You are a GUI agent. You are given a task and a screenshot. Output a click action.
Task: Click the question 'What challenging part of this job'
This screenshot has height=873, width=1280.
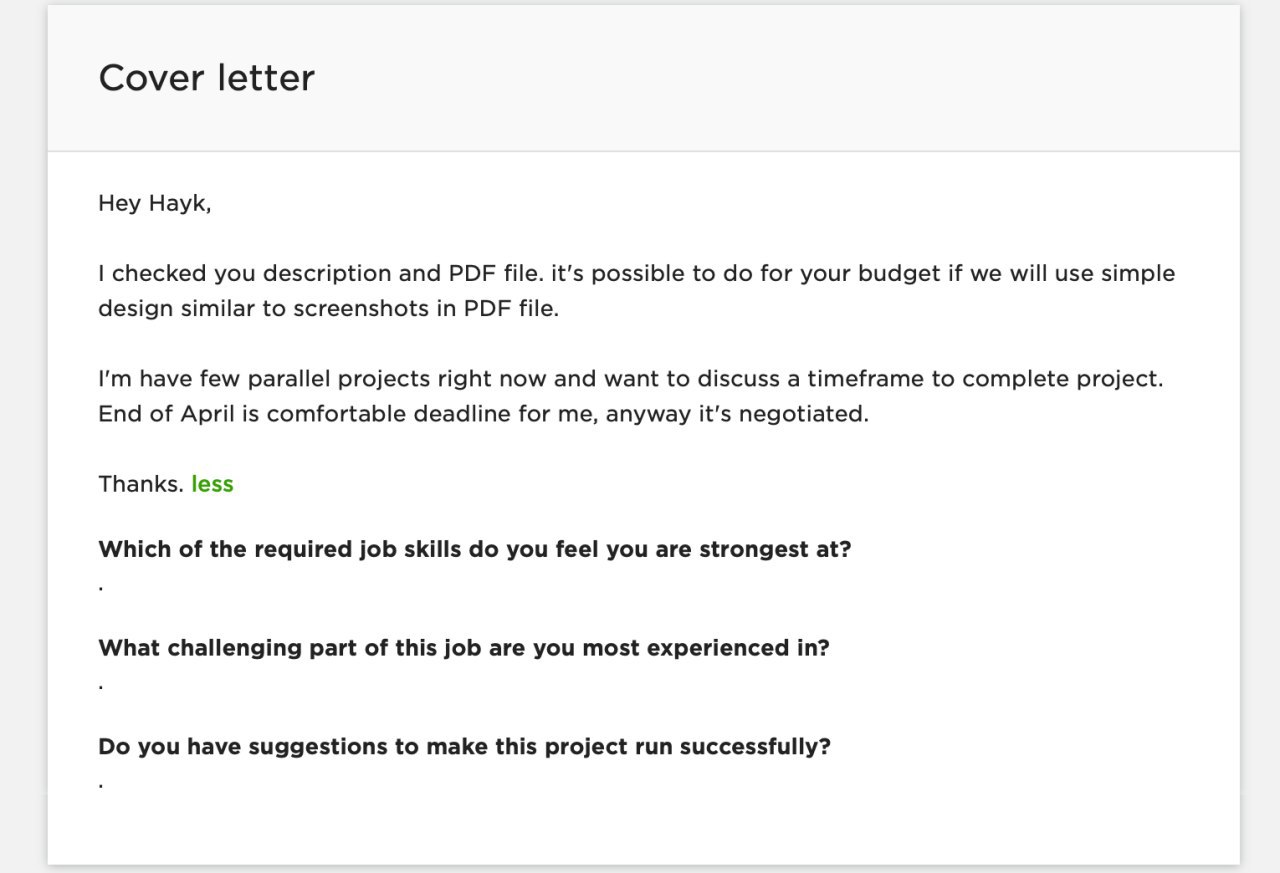[464, 648]
